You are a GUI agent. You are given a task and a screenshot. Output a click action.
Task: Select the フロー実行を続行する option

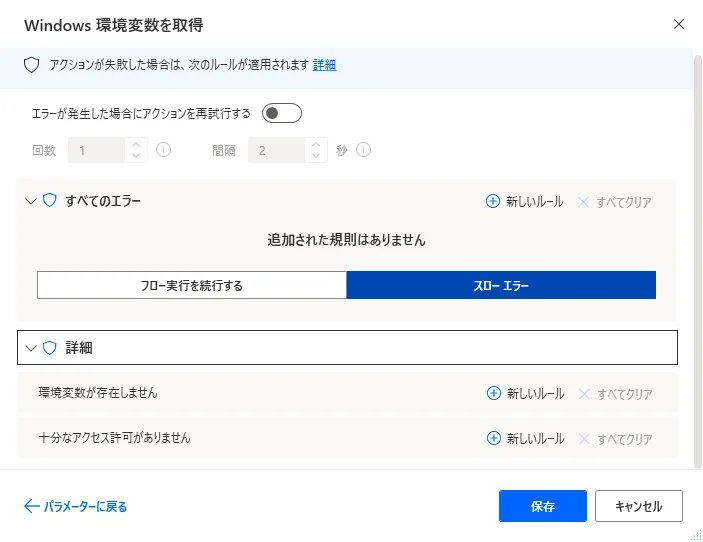click(192, 285)
